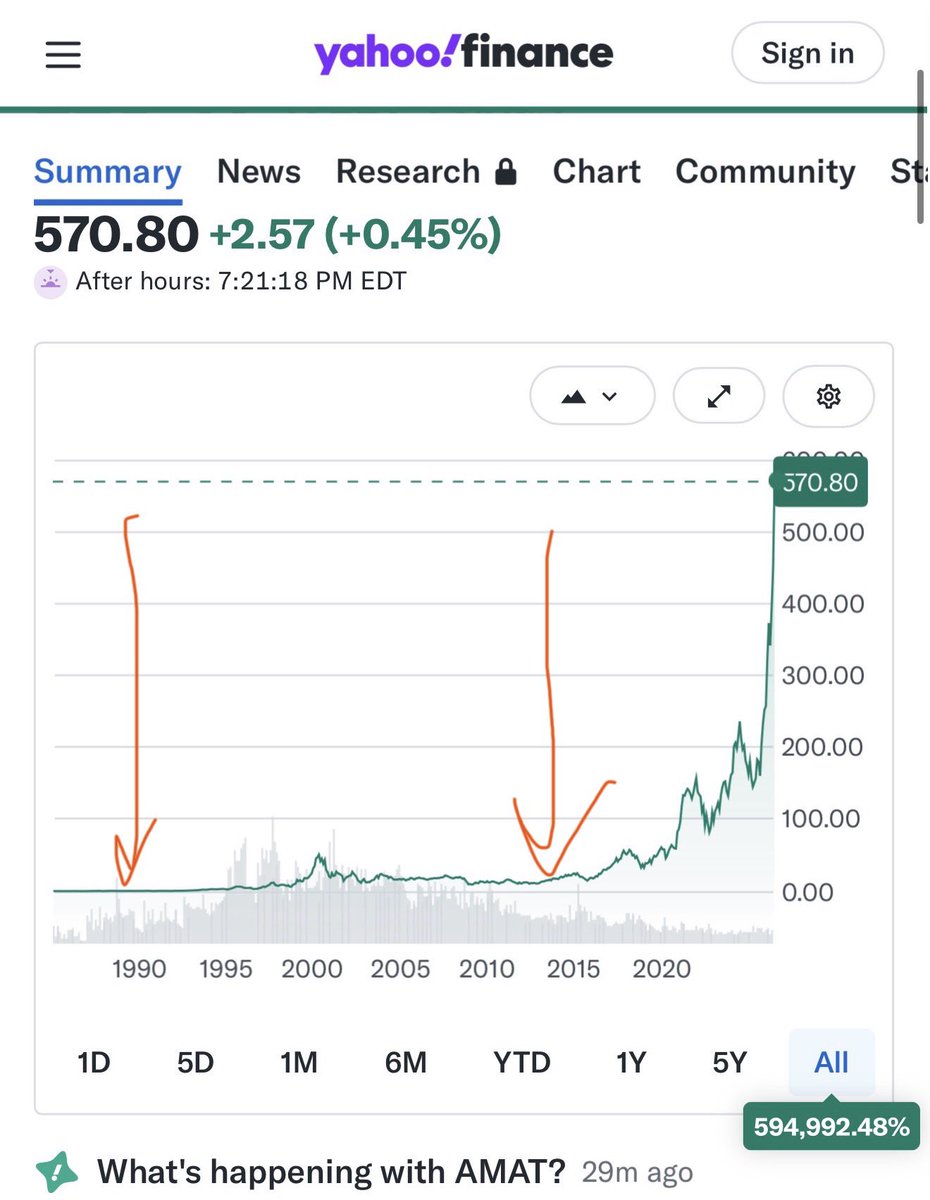
Task: Open the Community tab
Action: [x=766, y=172]
